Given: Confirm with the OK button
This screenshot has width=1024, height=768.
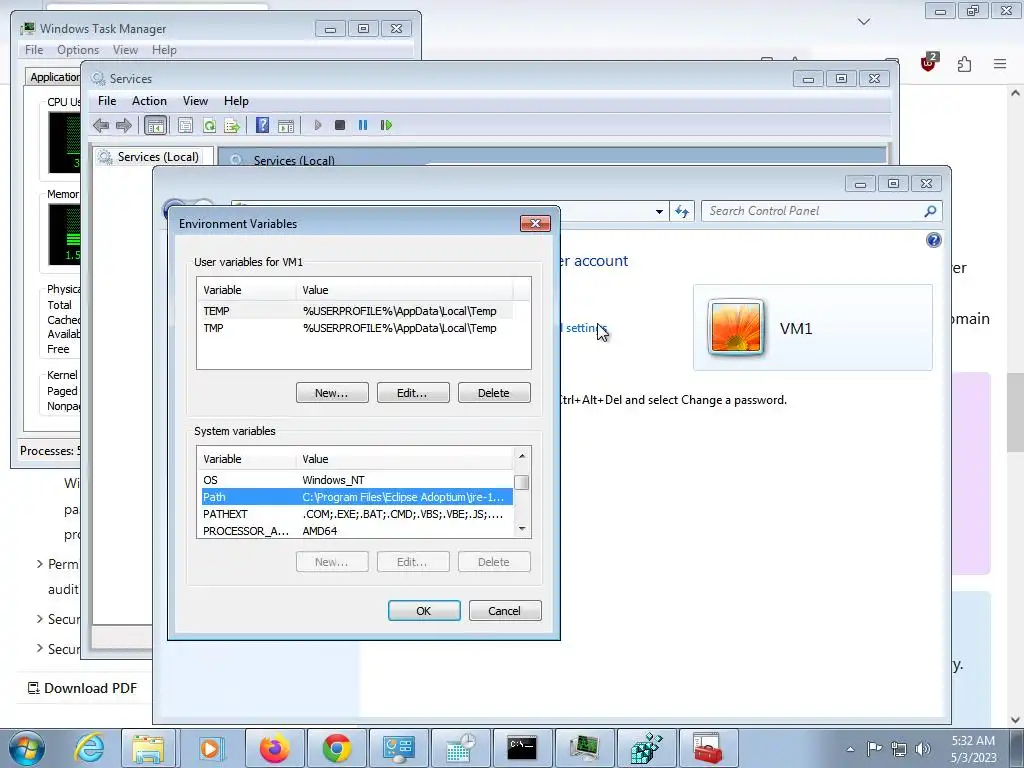Looking at the screenshot, I should (x=424, y=611).
